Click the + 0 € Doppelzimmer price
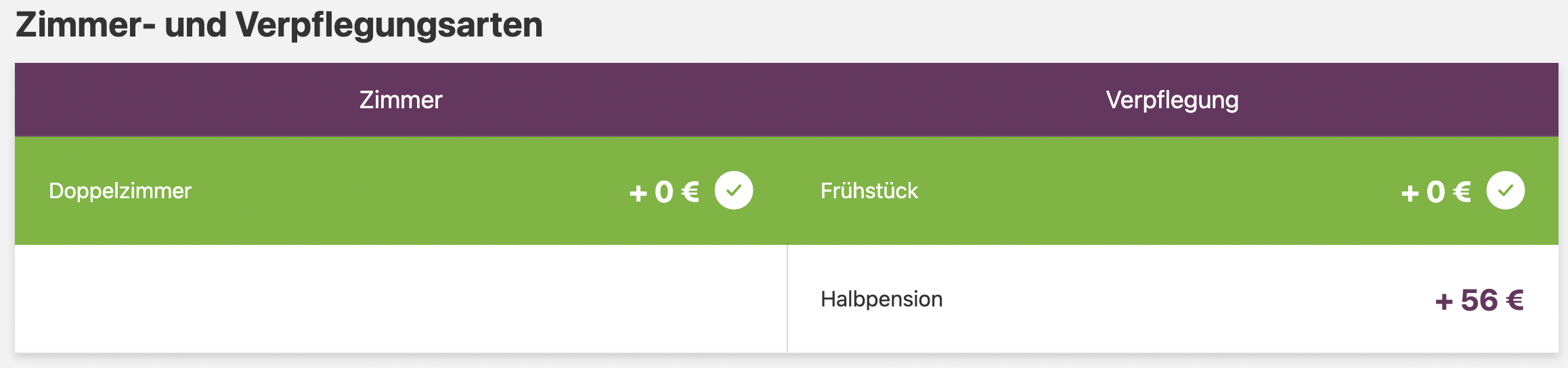This screenshot has width=1568, height=368. [664, 192]
